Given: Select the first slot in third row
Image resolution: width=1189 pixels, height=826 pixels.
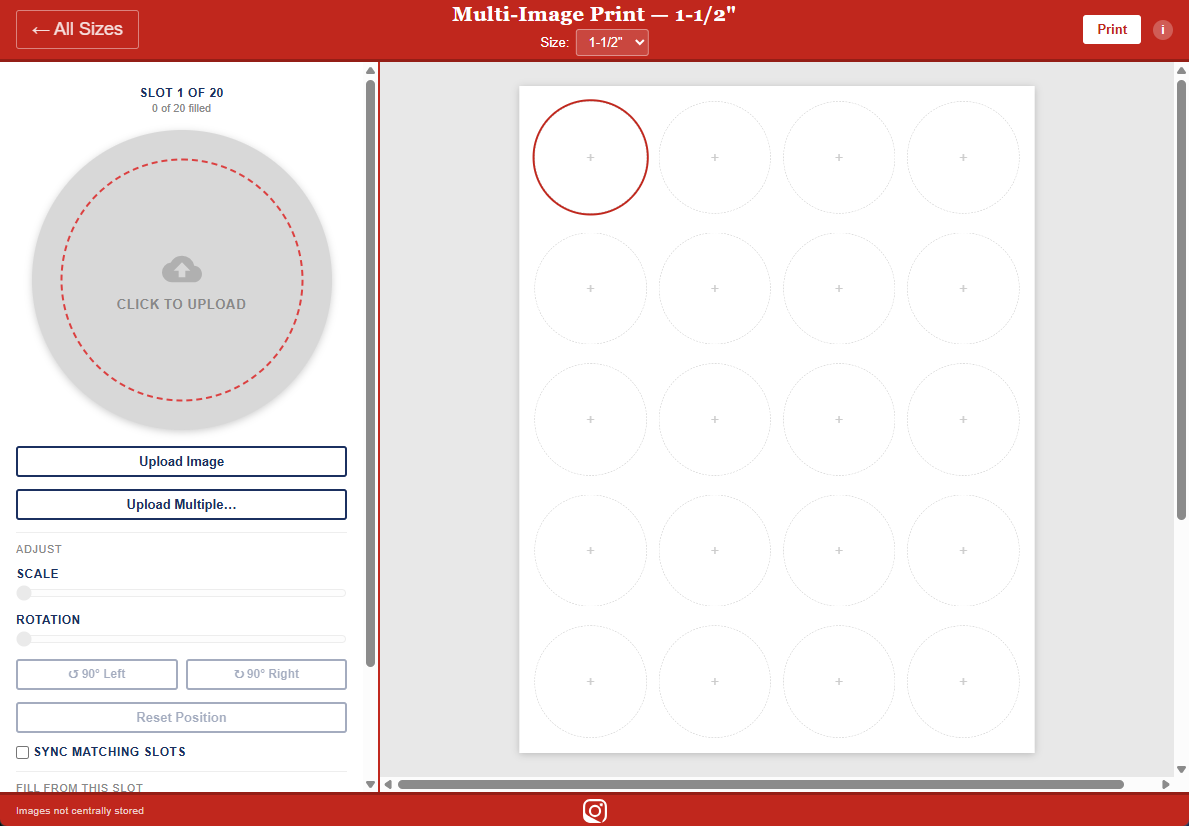Looking at the screenshot, I should click(591, 419).
